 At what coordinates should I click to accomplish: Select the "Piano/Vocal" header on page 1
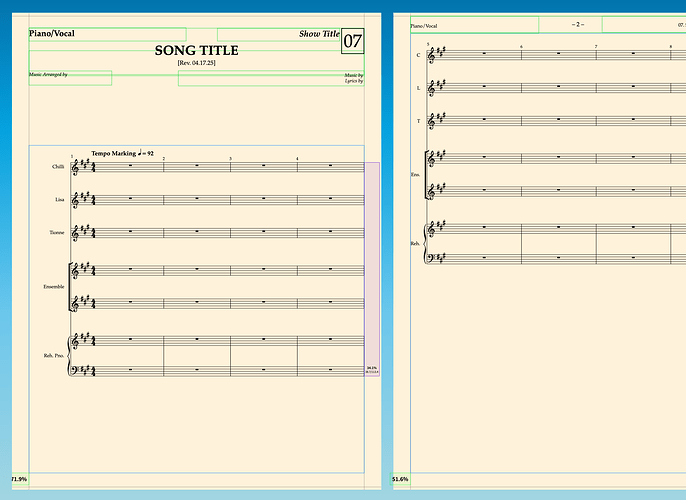(52, 33)
